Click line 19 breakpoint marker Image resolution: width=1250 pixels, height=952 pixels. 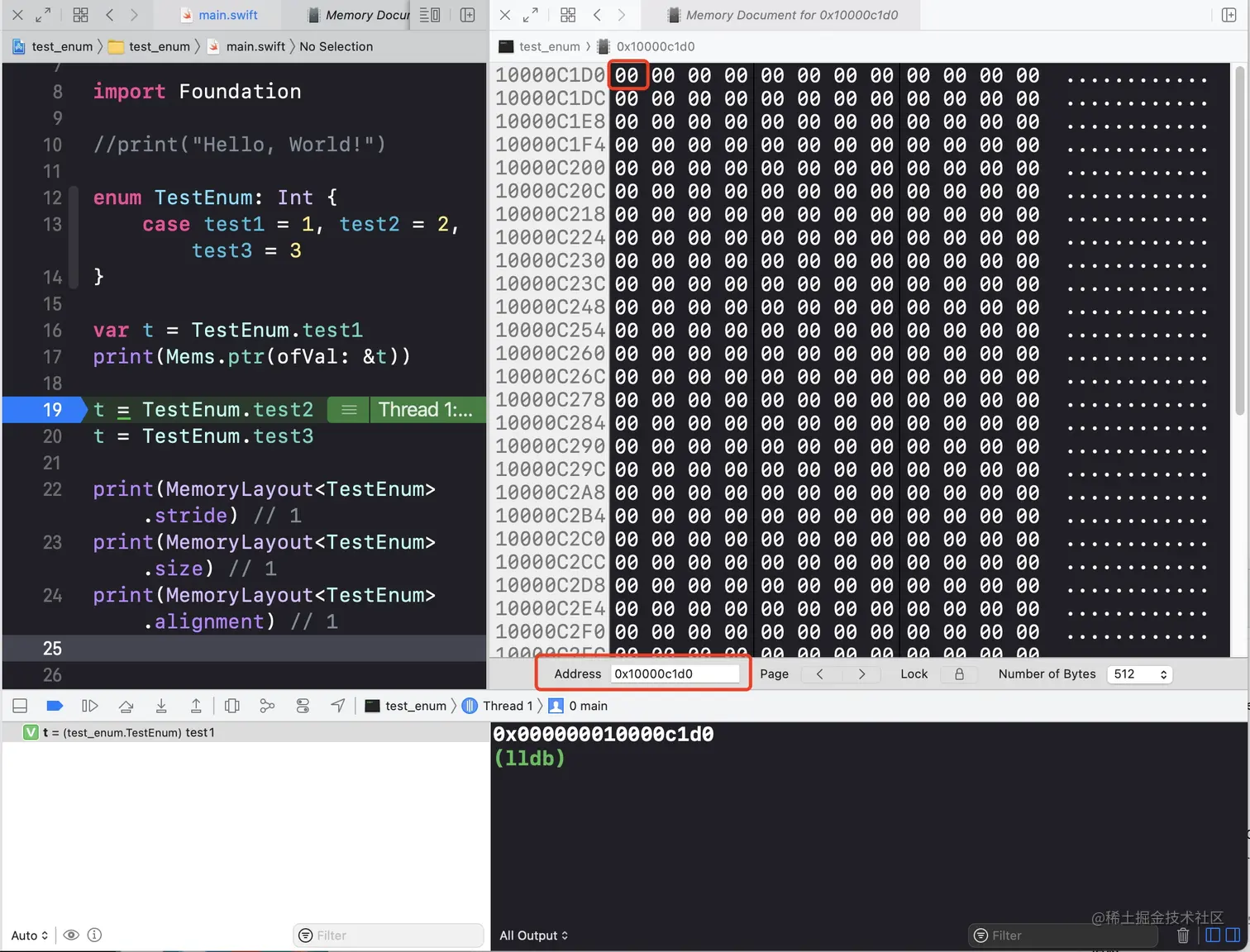coord(45,410)
